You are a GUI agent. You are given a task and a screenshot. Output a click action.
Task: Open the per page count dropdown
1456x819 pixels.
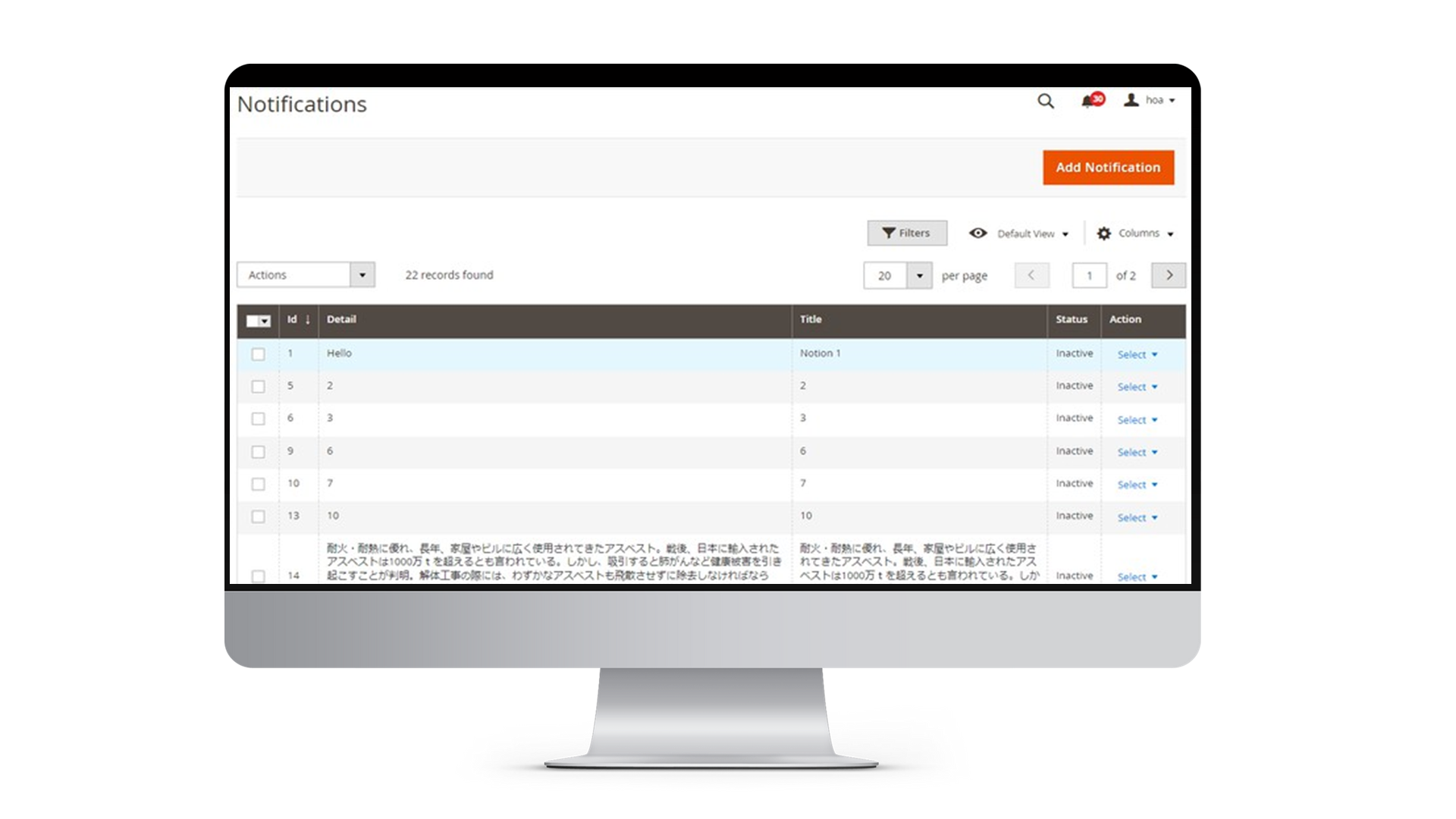click(x=919, y=275)
